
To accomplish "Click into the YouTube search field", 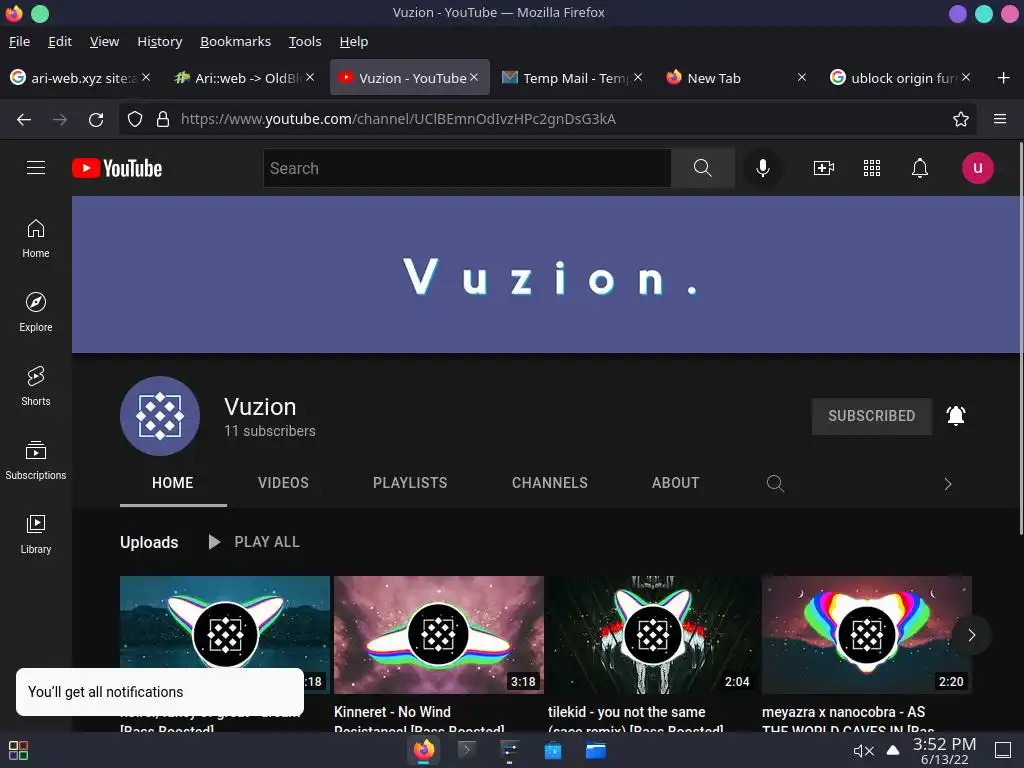I will tap(467, 168).
